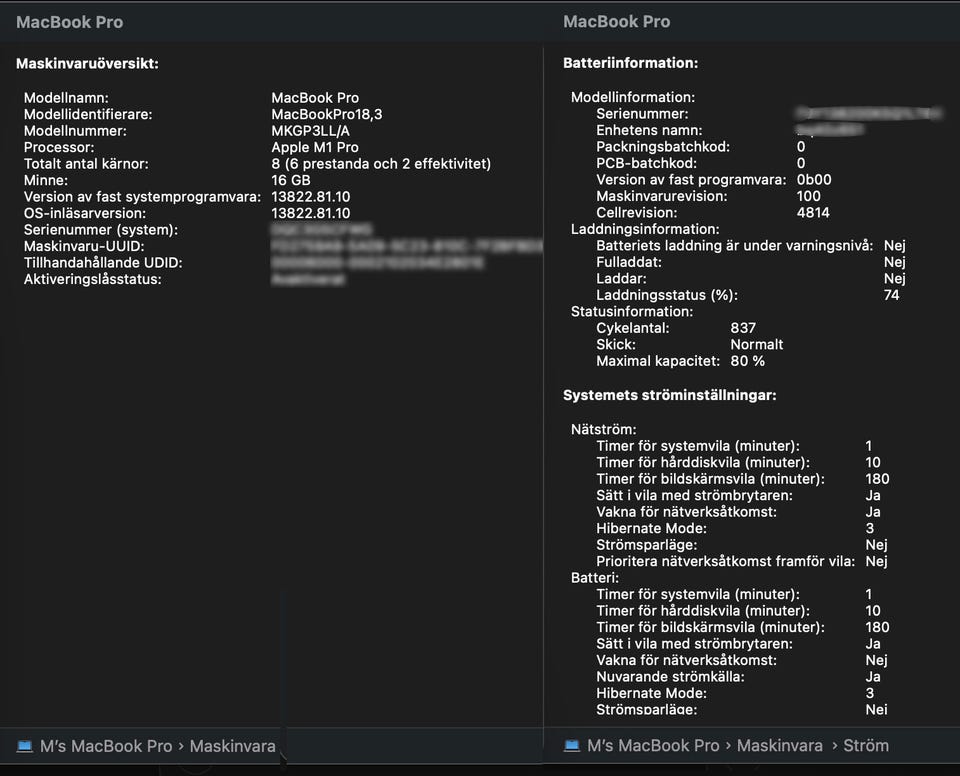
Task: Click the Maskinvaruöversikt heading
Action: point(87,64)
